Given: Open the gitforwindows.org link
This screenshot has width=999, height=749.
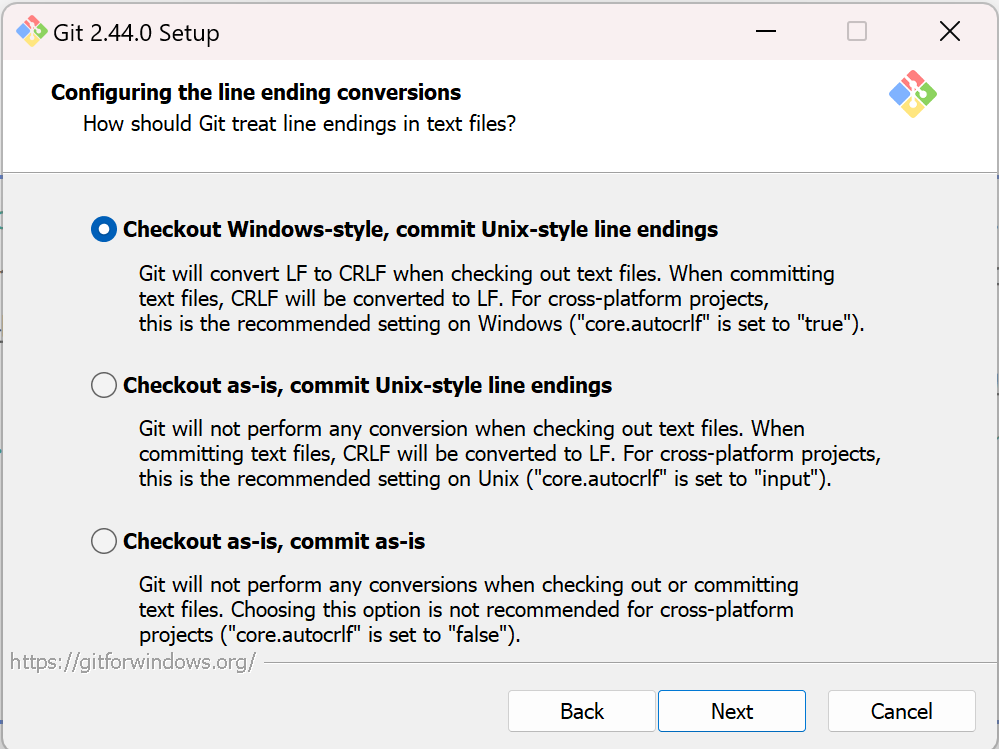Looking at the screenshot, I should [x=133, y=662].
